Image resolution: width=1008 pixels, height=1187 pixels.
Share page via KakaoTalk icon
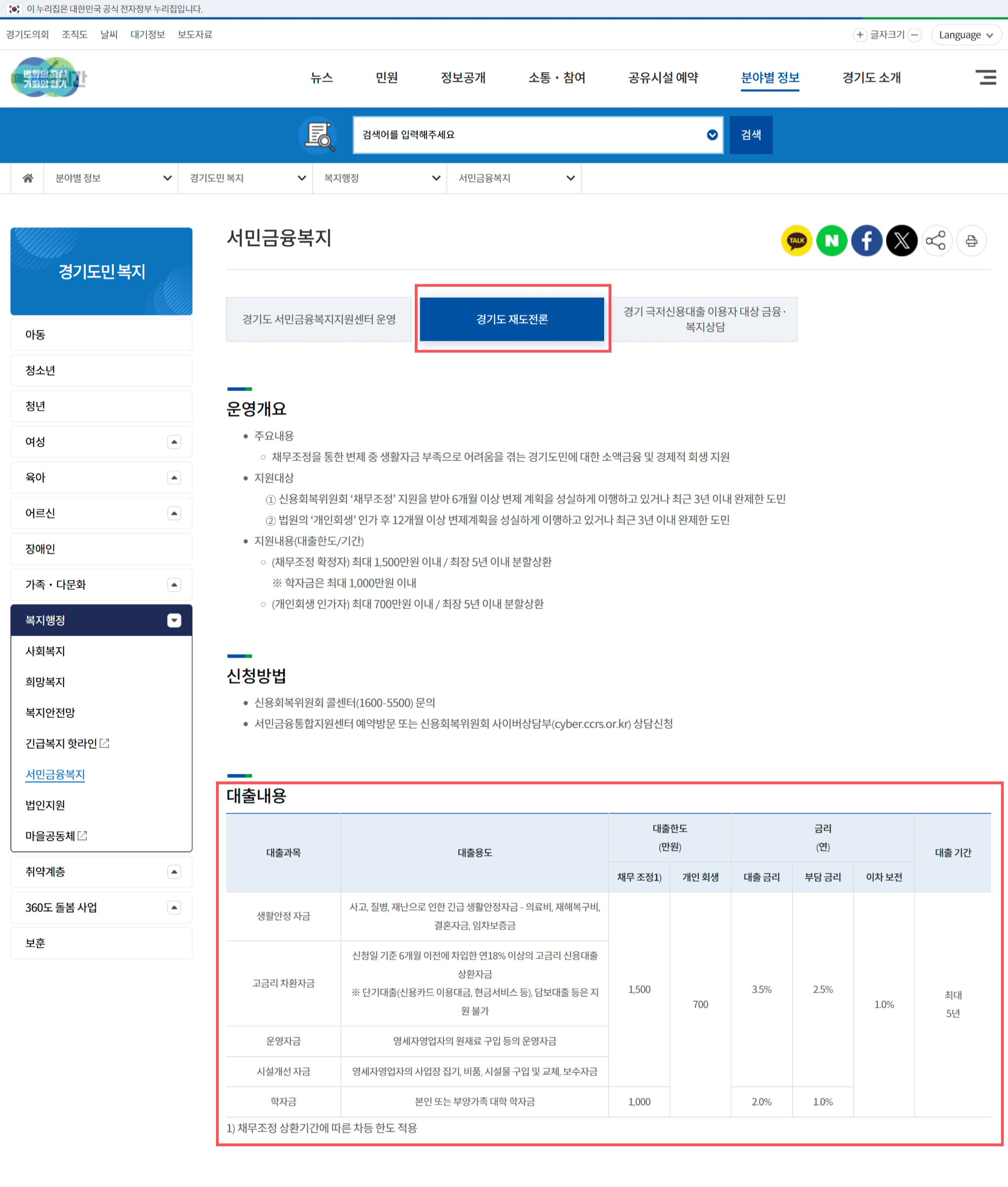pos(796,241)
